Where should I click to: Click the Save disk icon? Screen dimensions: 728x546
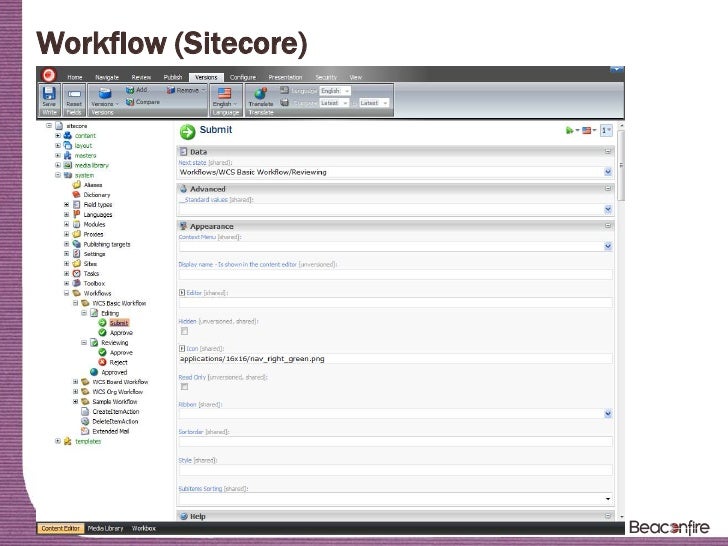tap(49, 93)
